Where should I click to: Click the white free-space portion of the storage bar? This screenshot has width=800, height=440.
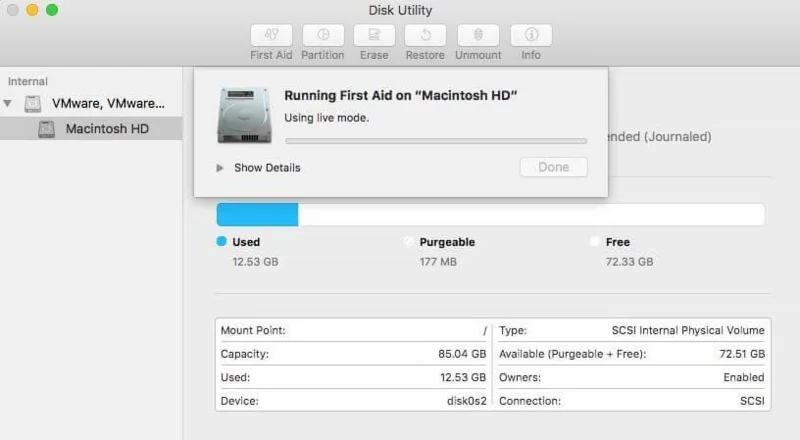click(x=531, y=214)
